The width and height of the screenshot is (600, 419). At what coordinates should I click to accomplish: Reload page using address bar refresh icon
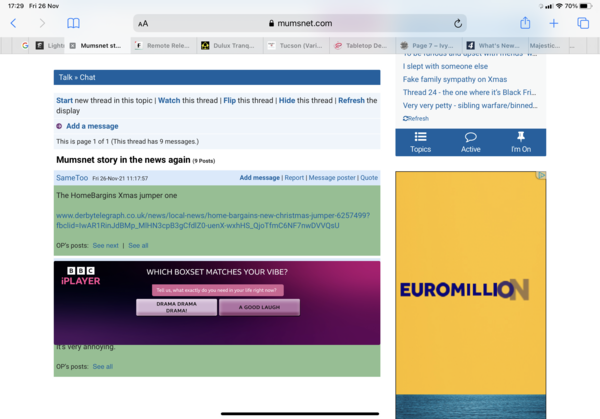point(458,23)
